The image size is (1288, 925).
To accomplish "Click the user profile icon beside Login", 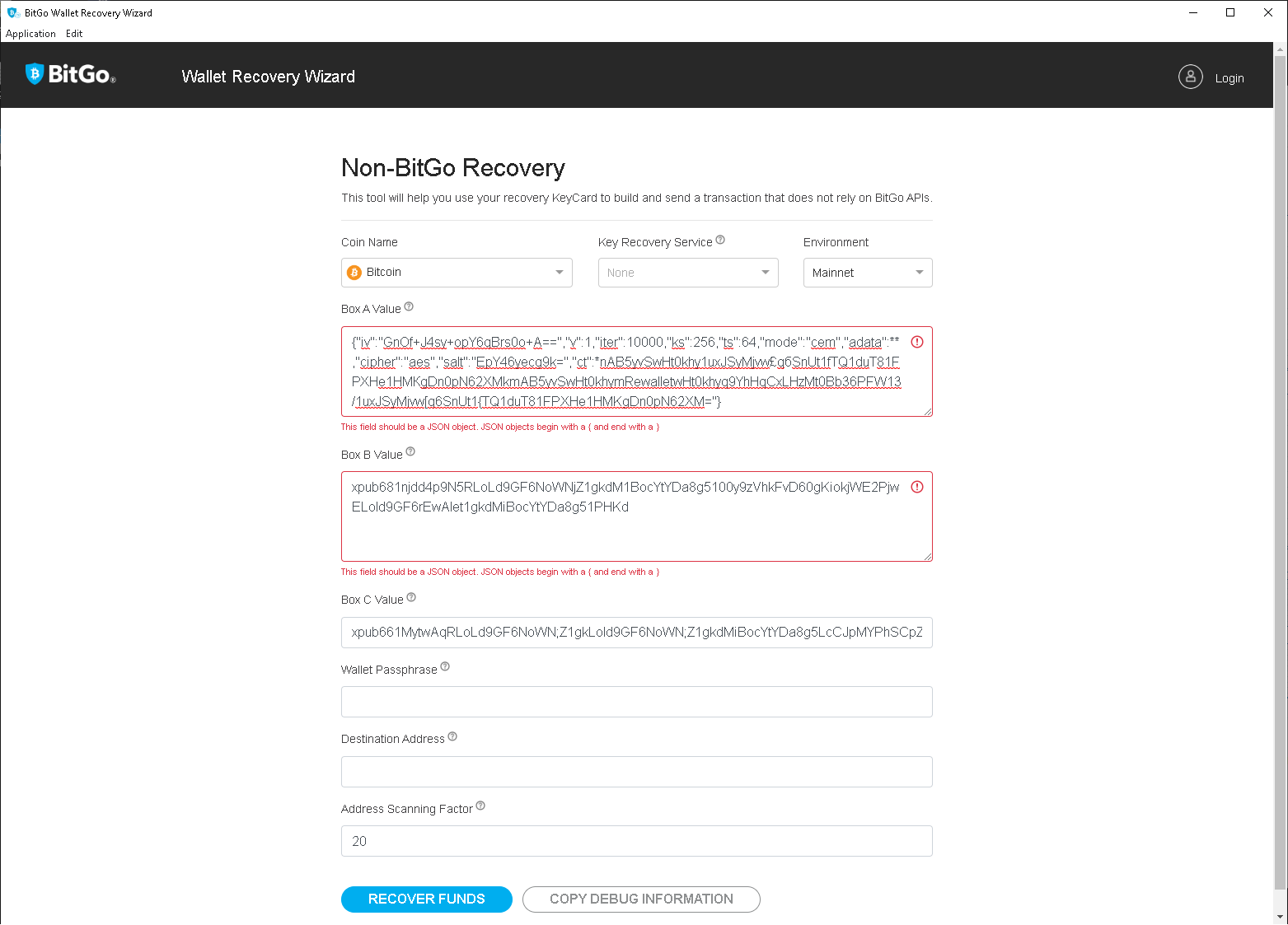I will [1190, 77].
